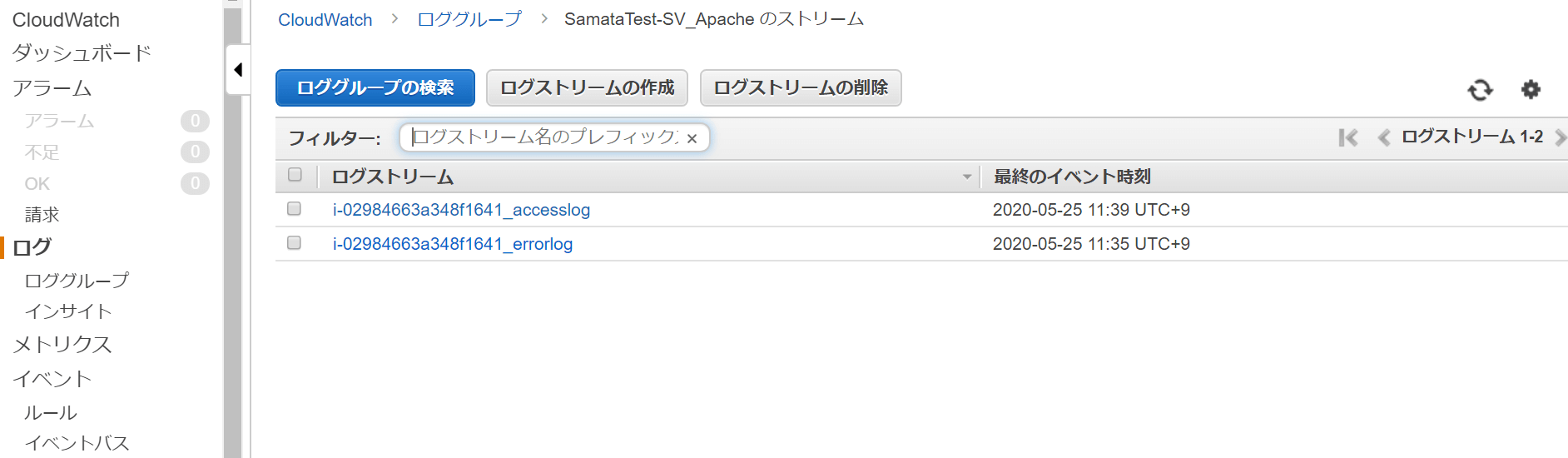Go to next page of log streams
This screenshot has height=458, width=1568.
(1560, 137)
